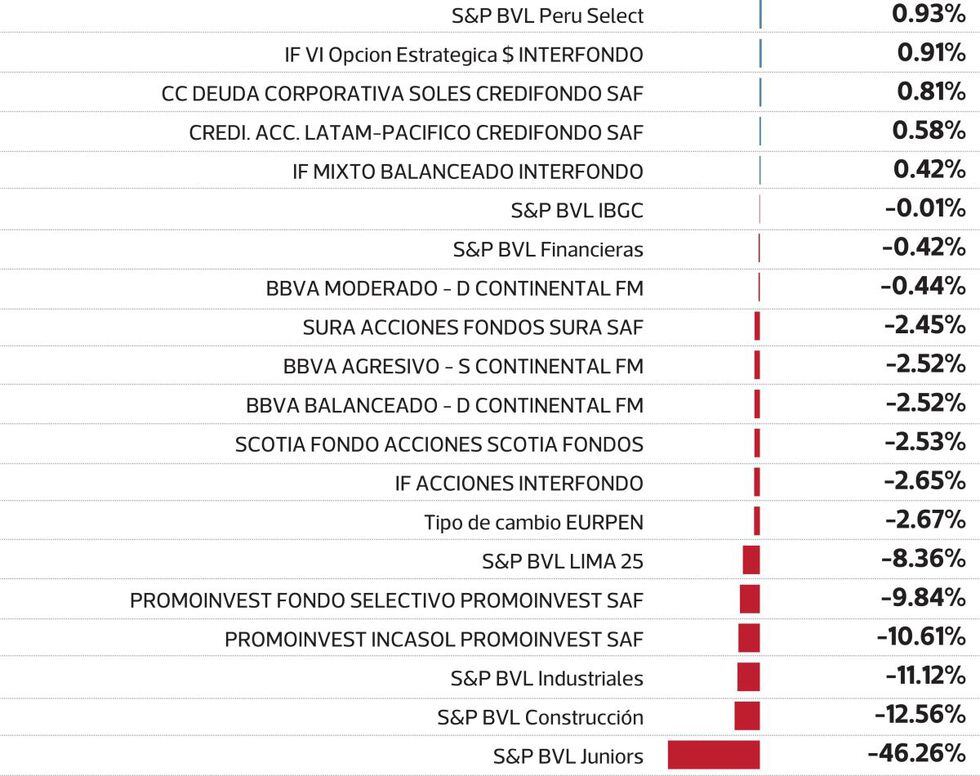Open CC DEUDA CORPORATIVA SOLES CREDIFONDO SAF
The image size is (980, 776).
pyautogui.click(x=402, y=94)
